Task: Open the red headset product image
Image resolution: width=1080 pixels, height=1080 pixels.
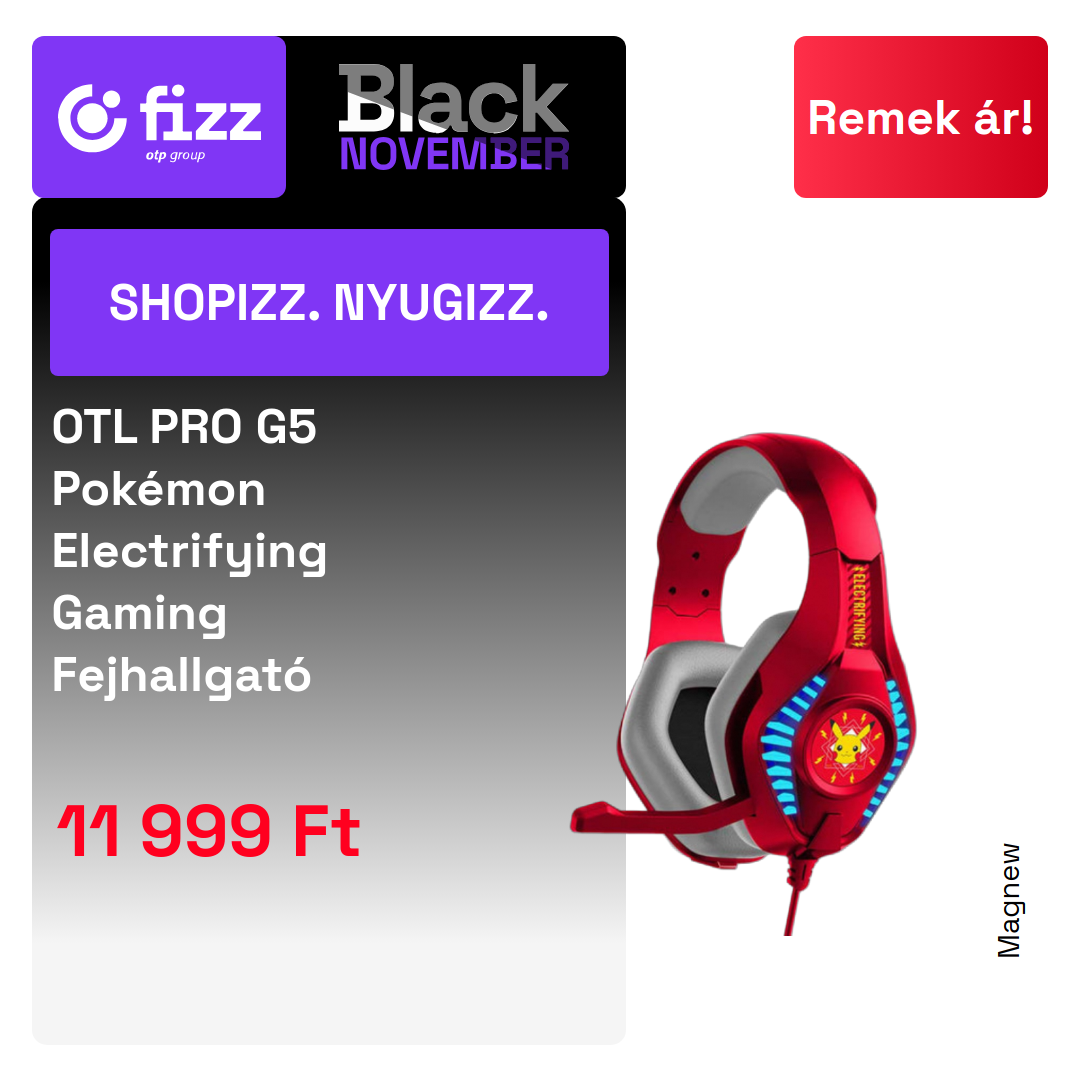Action: (744, 683)
